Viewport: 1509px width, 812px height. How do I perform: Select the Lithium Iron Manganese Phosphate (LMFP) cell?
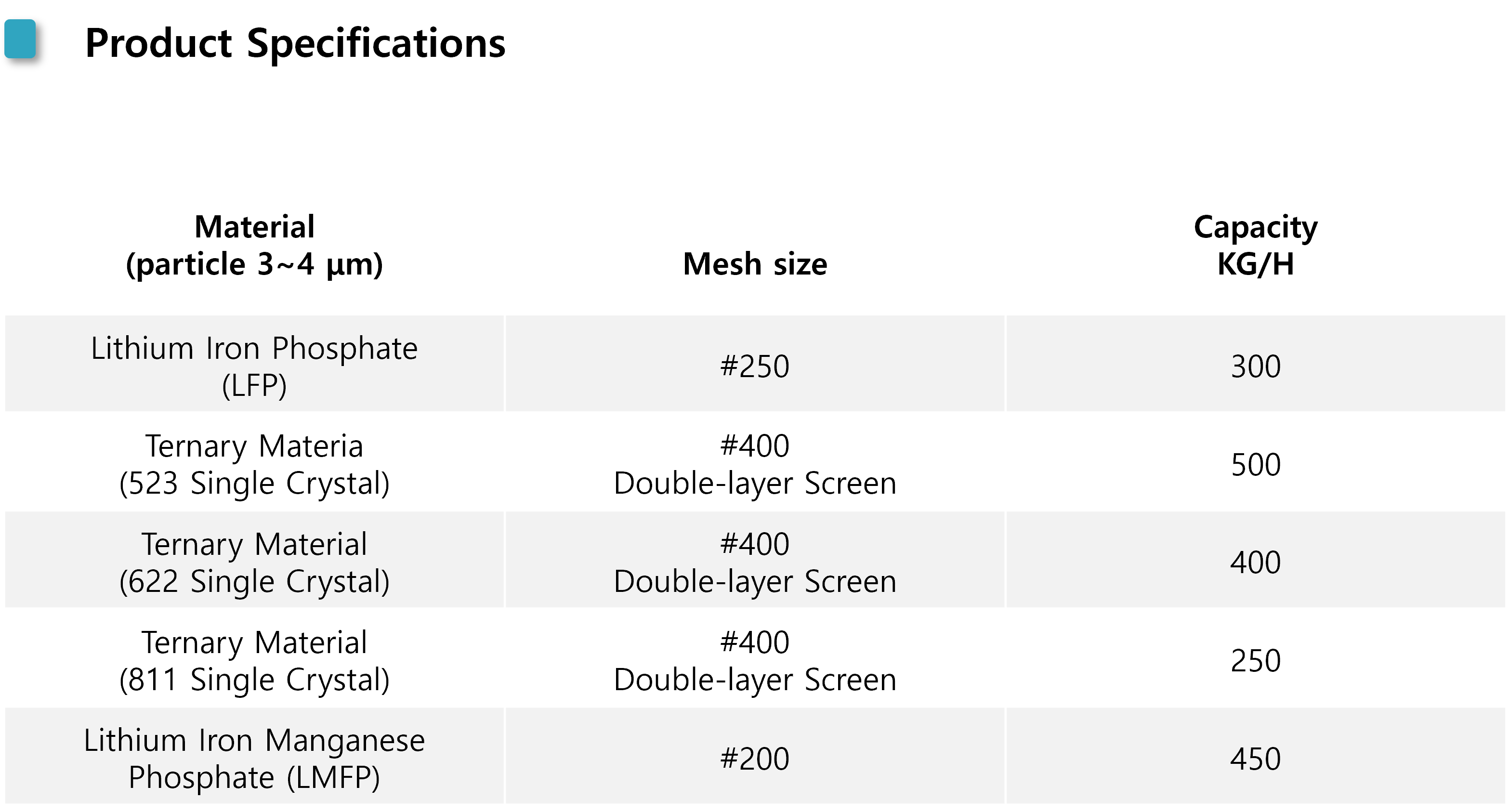(254, 758)
